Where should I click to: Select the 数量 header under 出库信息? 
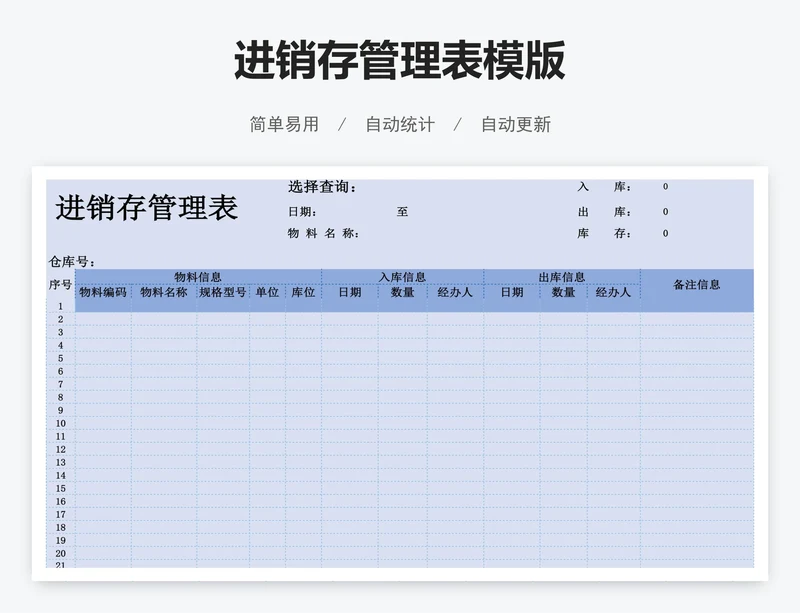564,292
